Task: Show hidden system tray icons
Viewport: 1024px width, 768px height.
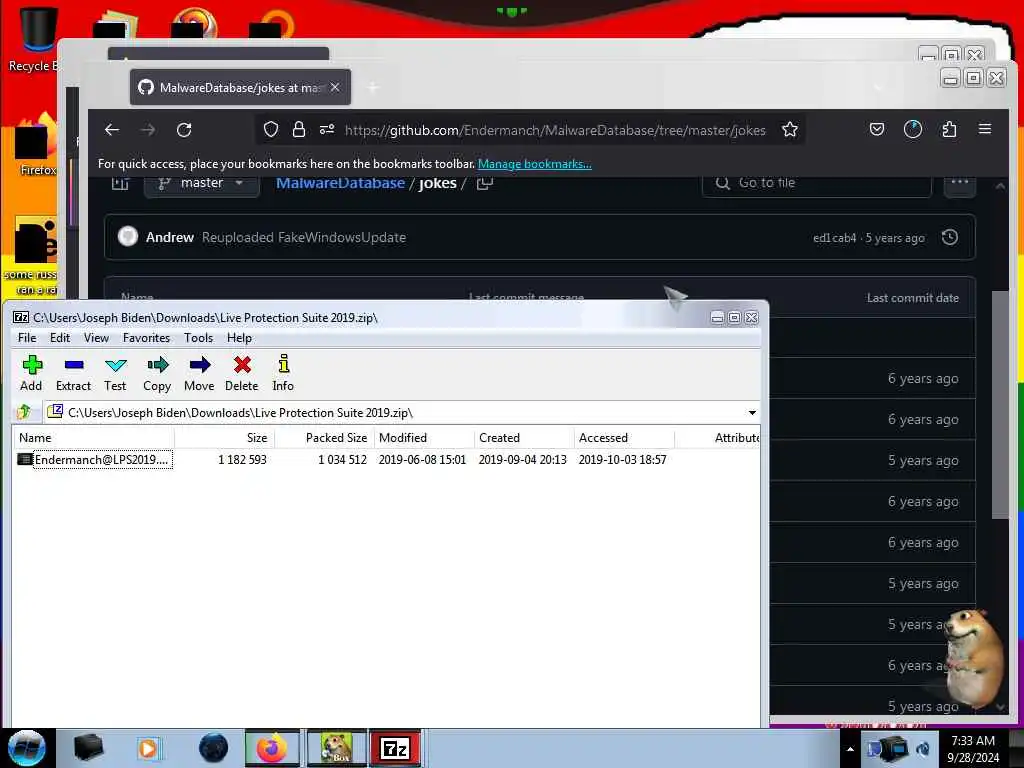Action: [850, 749]
